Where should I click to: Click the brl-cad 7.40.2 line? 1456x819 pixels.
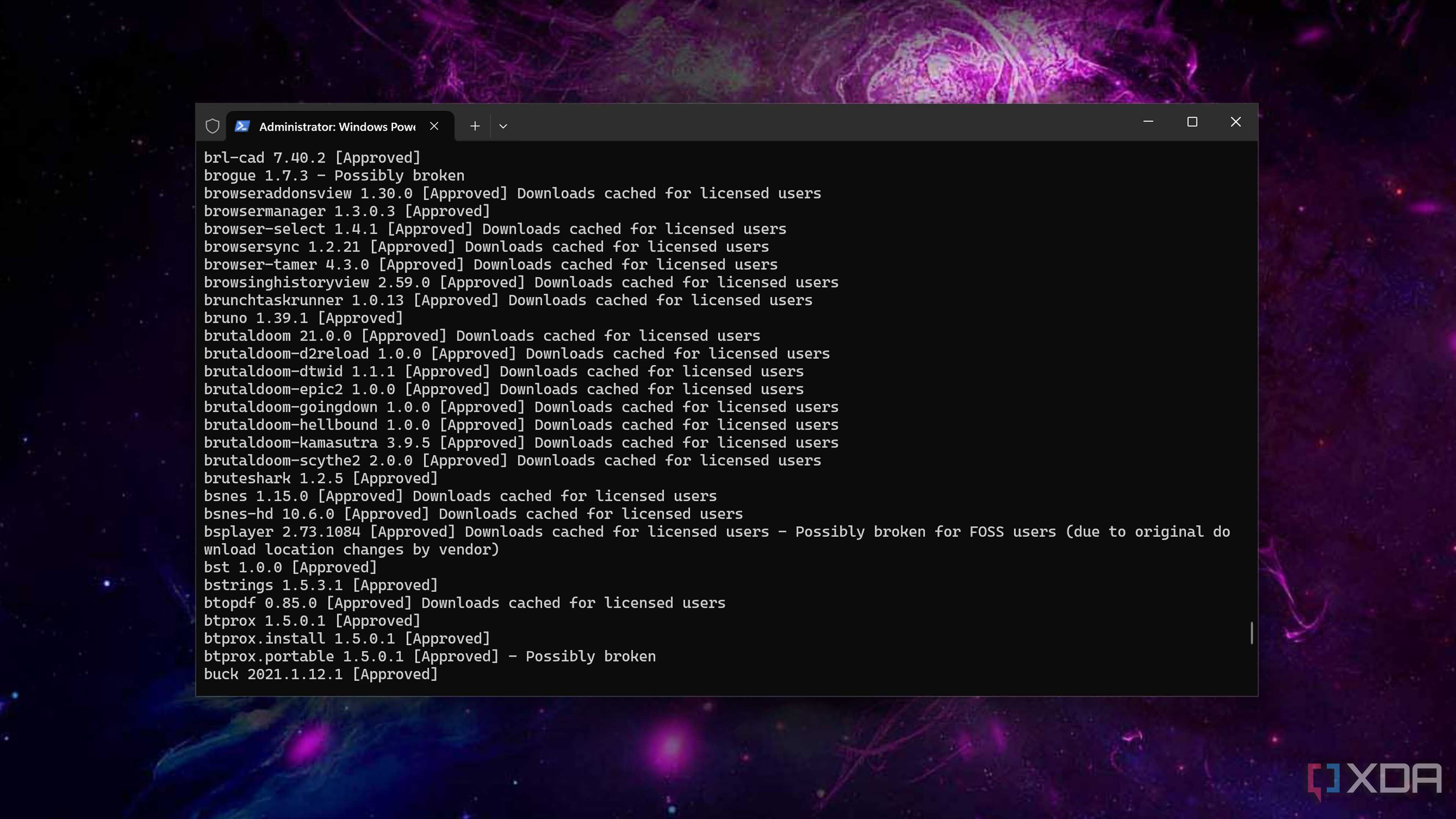[x=312, y=158]
